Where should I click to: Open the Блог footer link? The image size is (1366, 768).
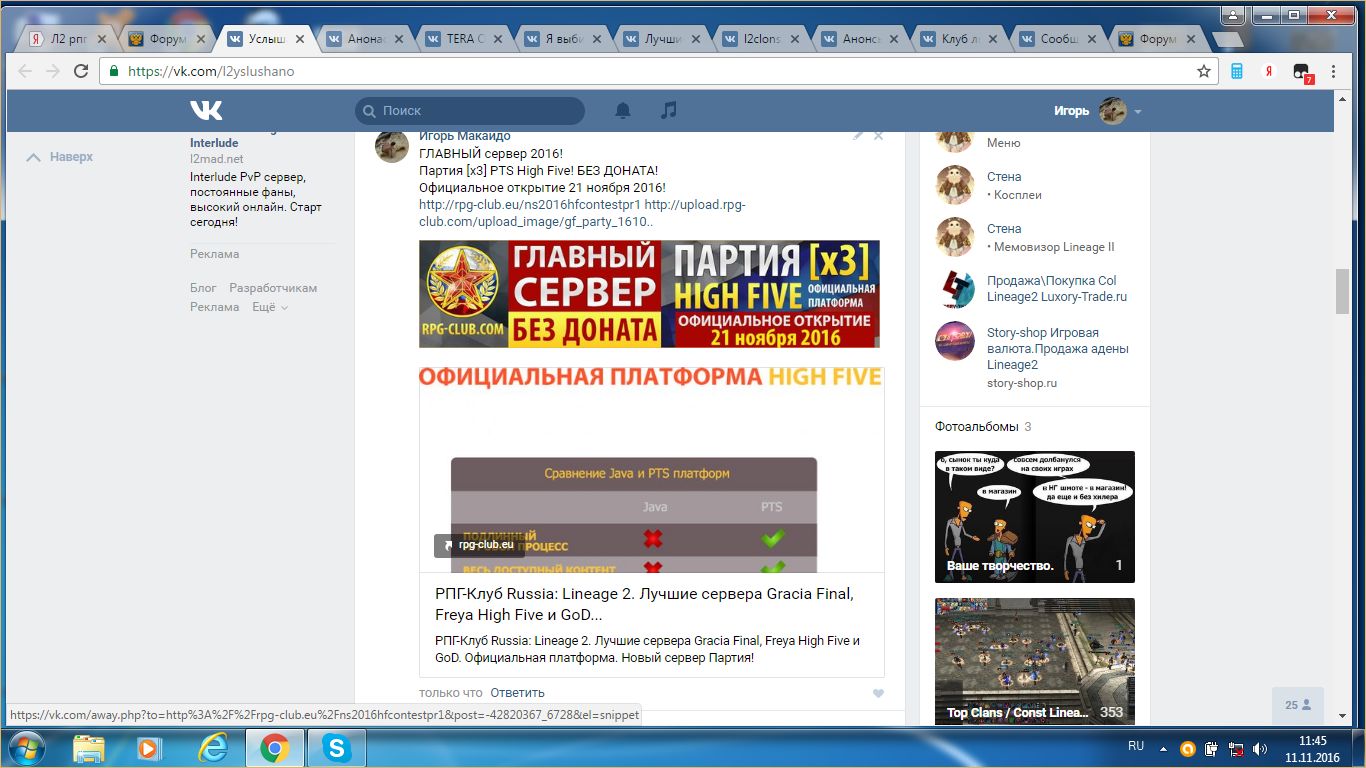[203, 288]
